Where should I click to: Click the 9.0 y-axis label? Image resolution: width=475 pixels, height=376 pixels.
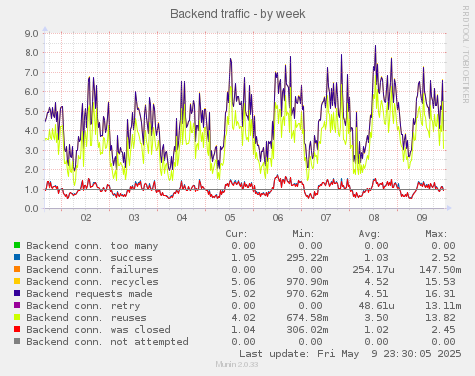point(31,33)
